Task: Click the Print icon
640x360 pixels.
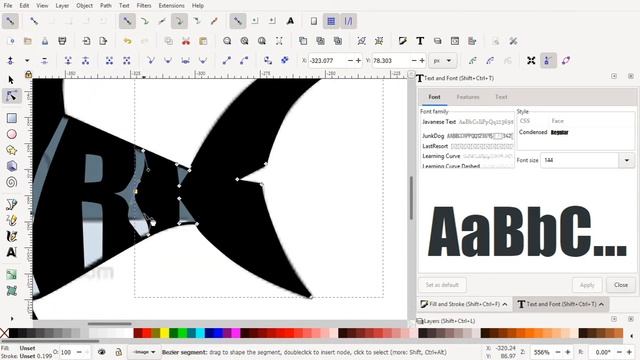Action: pyautogui.click(x=62, y=41)
